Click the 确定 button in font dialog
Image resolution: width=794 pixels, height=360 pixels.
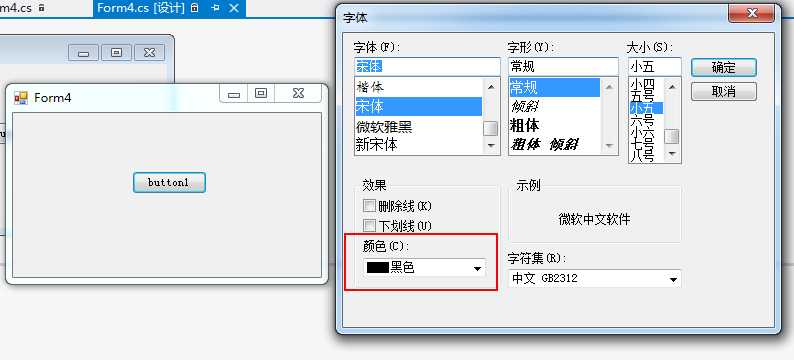[724, 68]
